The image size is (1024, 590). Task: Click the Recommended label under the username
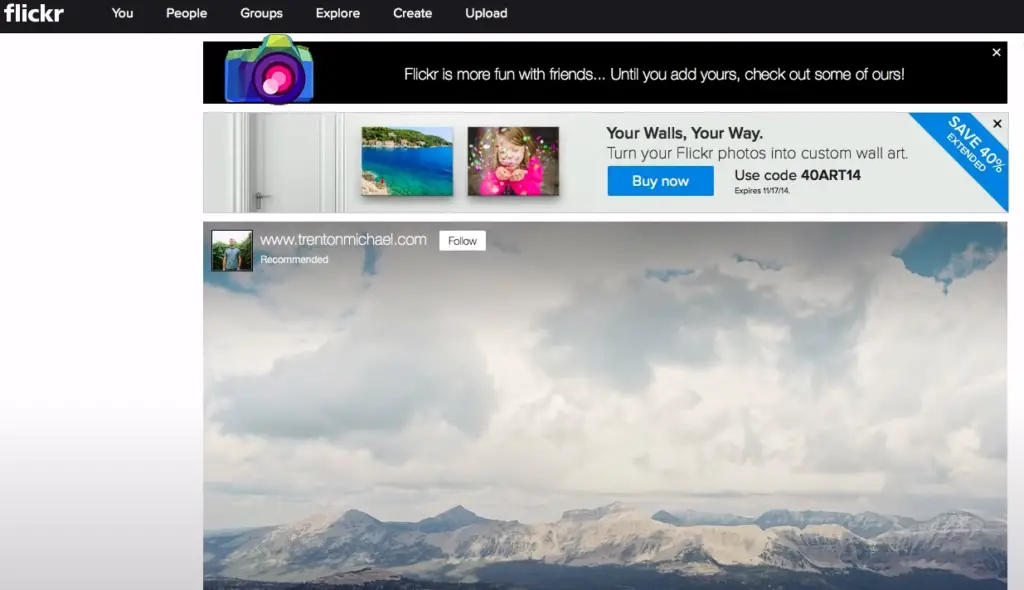[x=294, y=260]
